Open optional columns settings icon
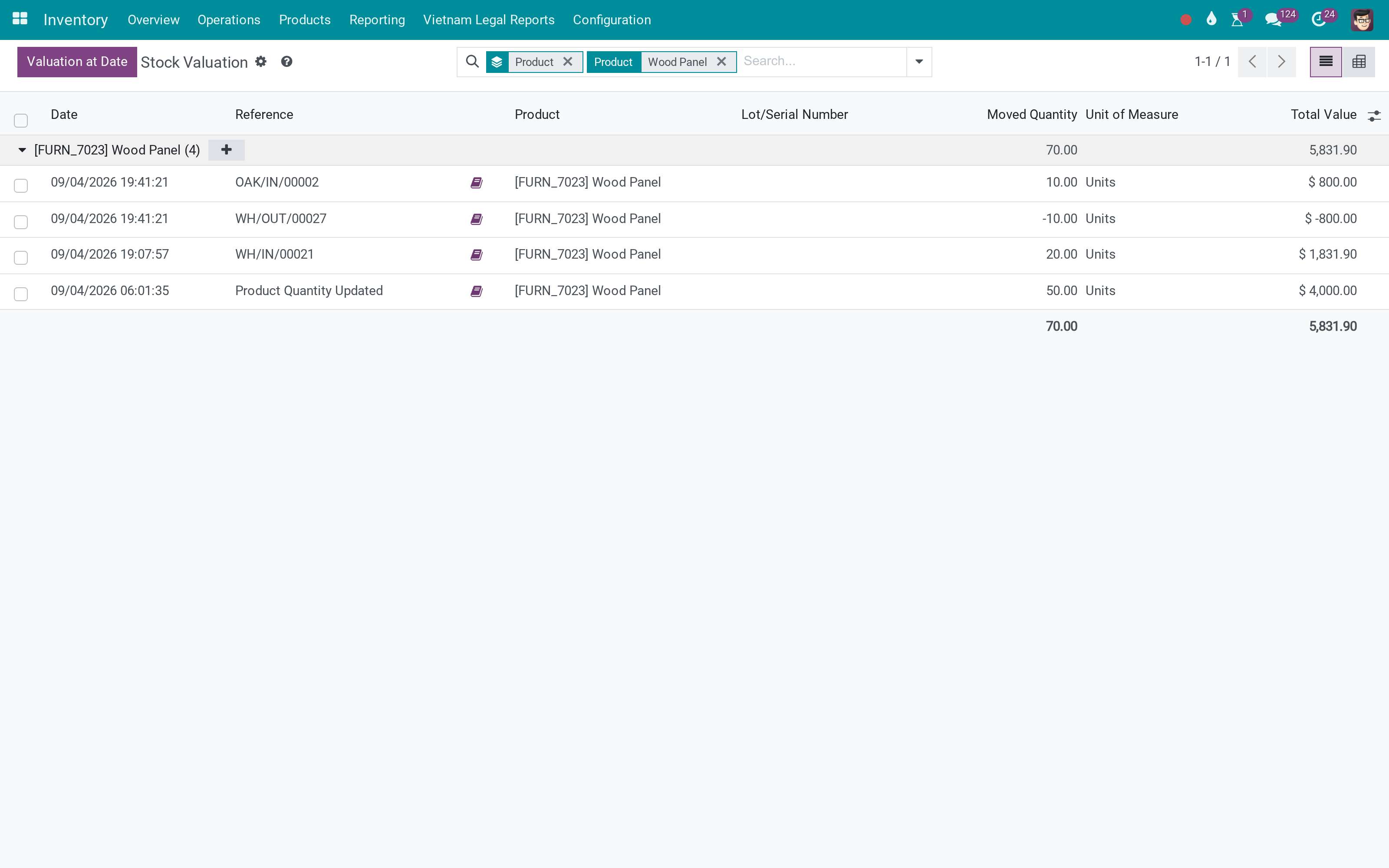 click(x=1374, y=115)
